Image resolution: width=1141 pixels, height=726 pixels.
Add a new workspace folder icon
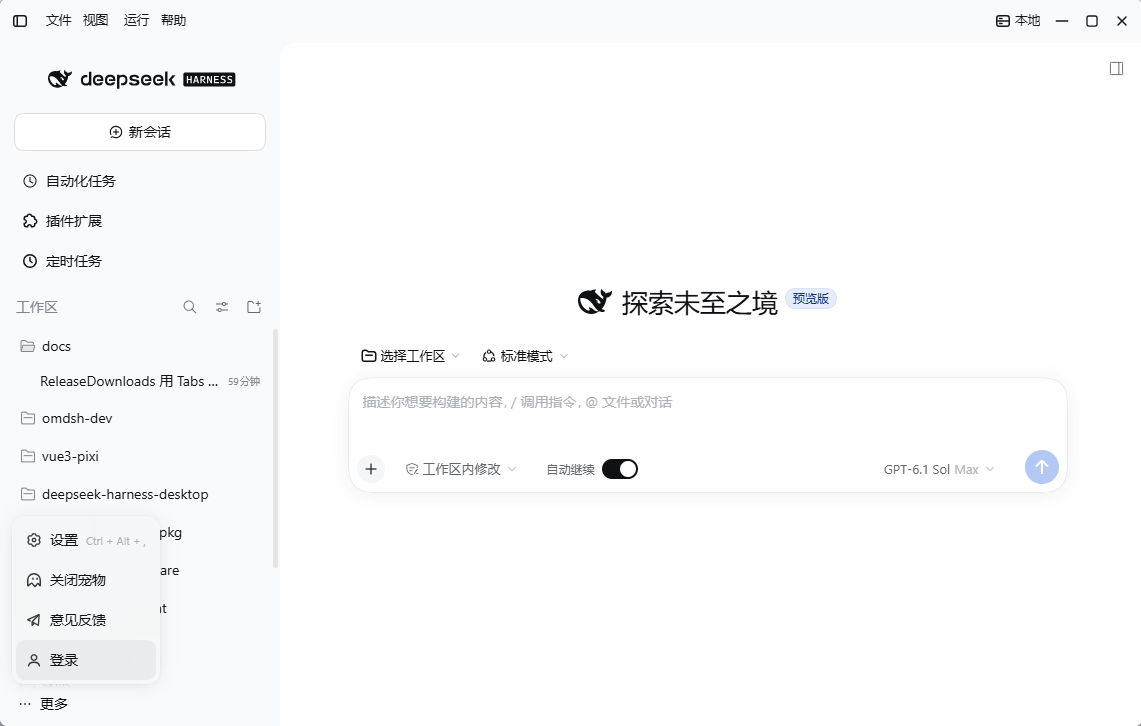pos(254,307)
